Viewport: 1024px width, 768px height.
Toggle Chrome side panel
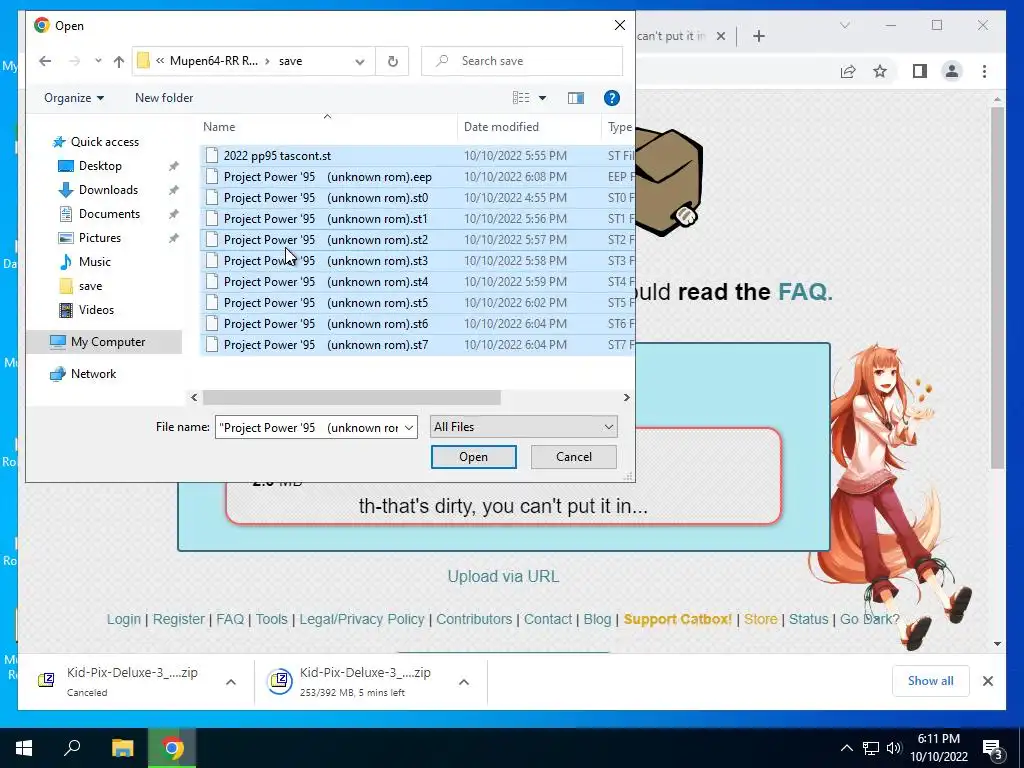(920, 71)
